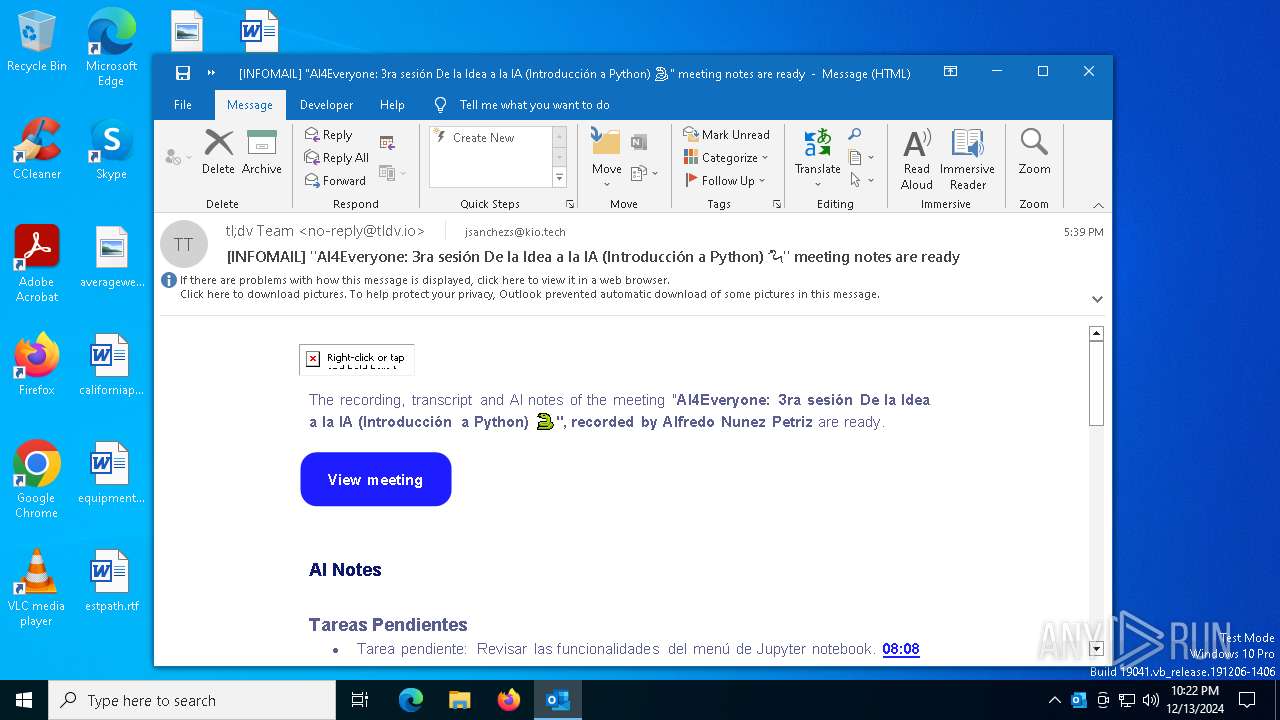Open Immersive Reader

click(967, 159)
